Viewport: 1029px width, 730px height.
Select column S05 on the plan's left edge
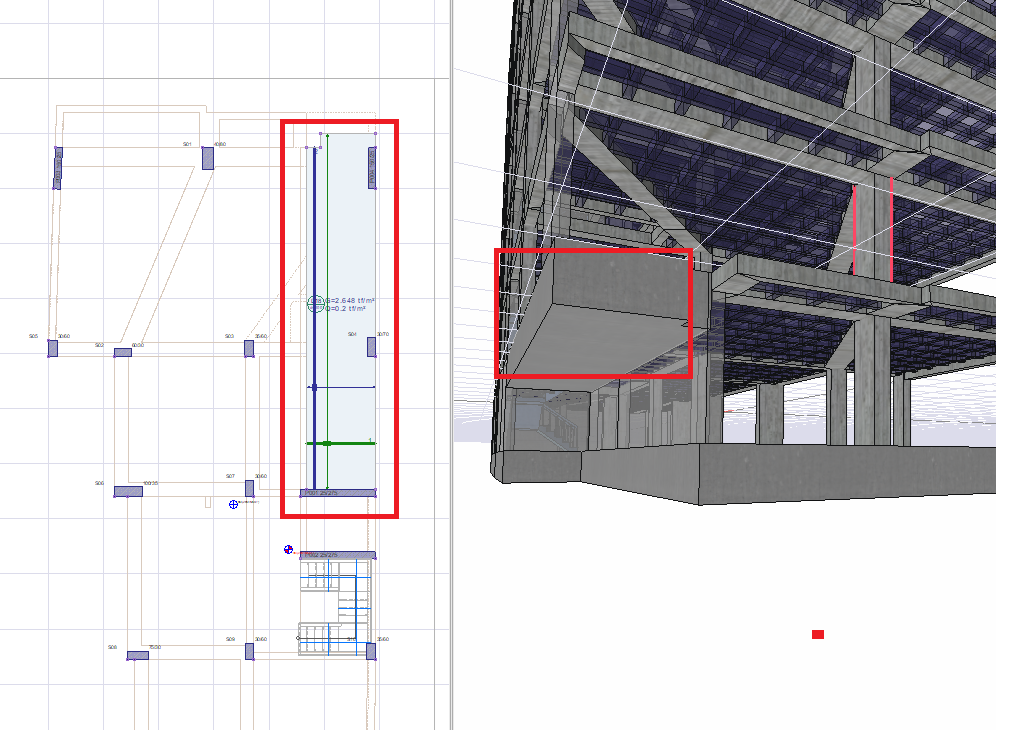pos(52,348)
